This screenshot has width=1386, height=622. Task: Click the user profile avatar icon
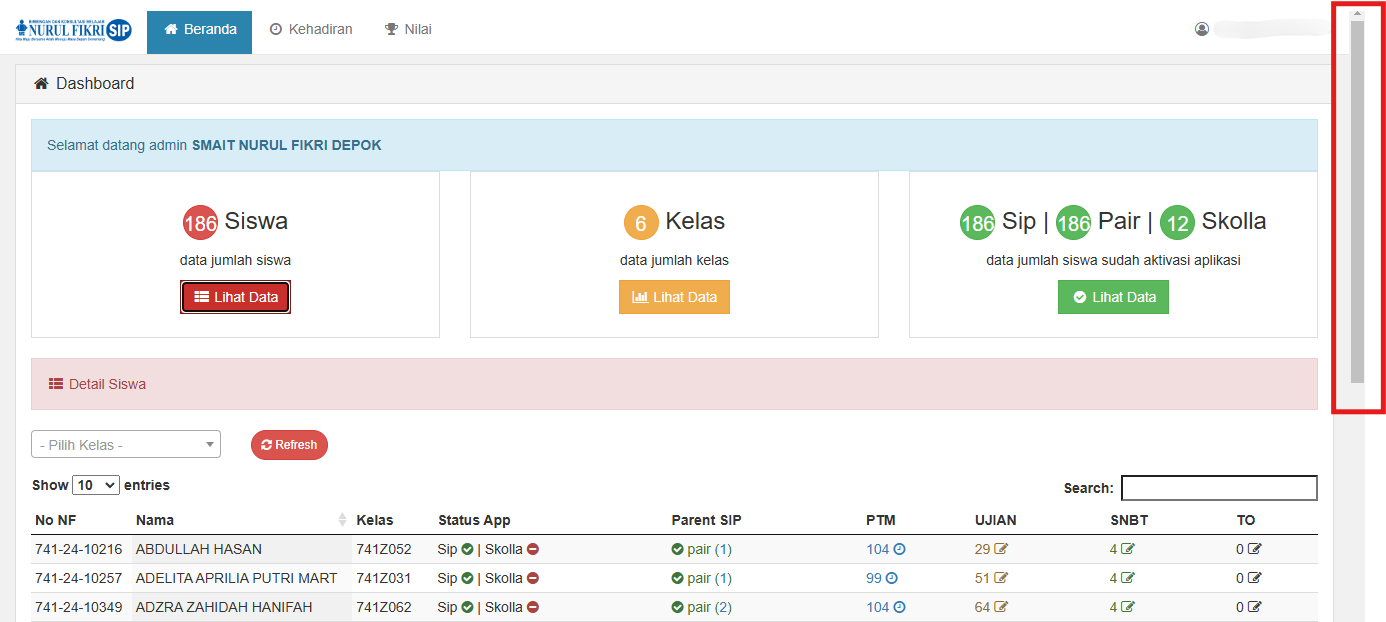pos(1202,29)
